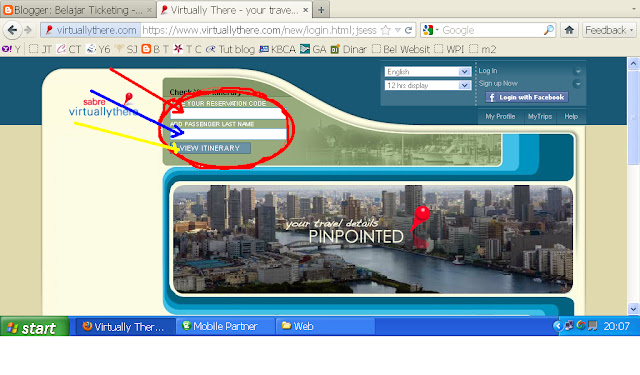Open the My Profile menu item

point(500,117)
